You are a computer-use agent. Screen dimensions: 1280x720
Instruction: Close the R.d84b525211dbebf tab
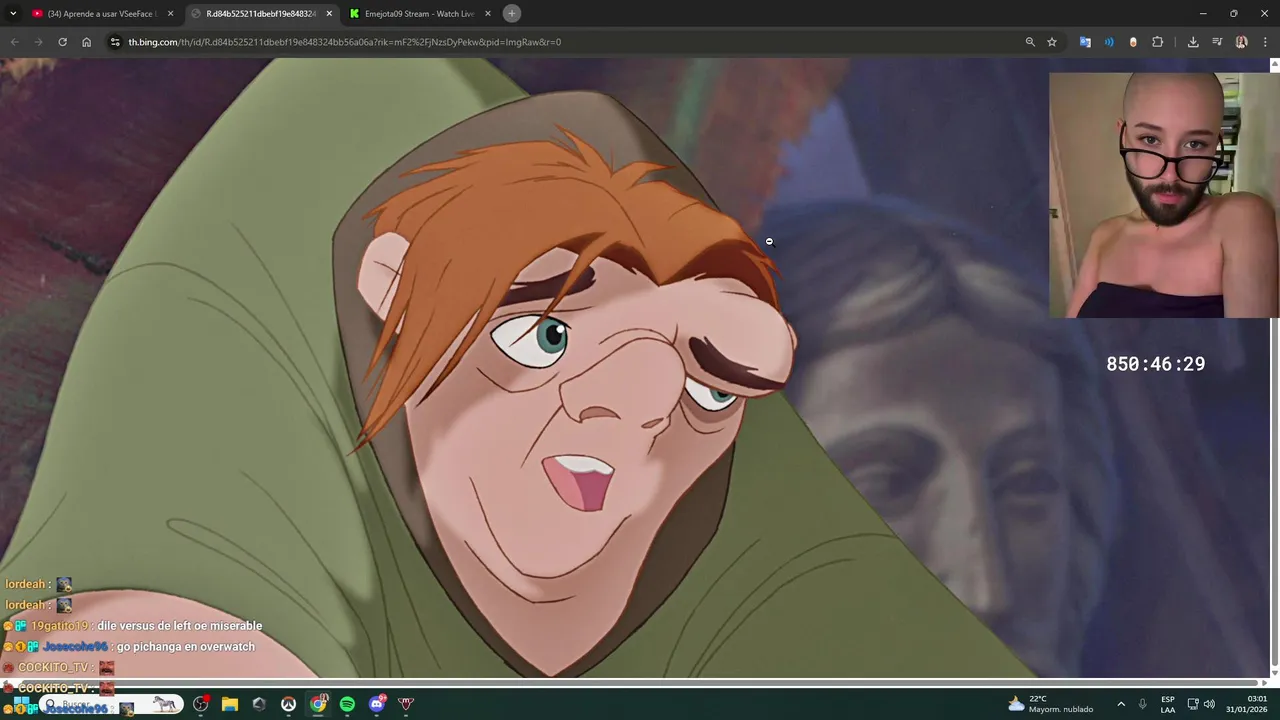(329, 14)
